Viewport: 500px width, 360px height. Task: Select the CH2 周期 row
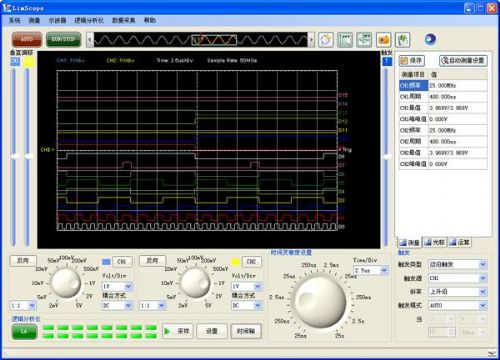coord(443,142)
